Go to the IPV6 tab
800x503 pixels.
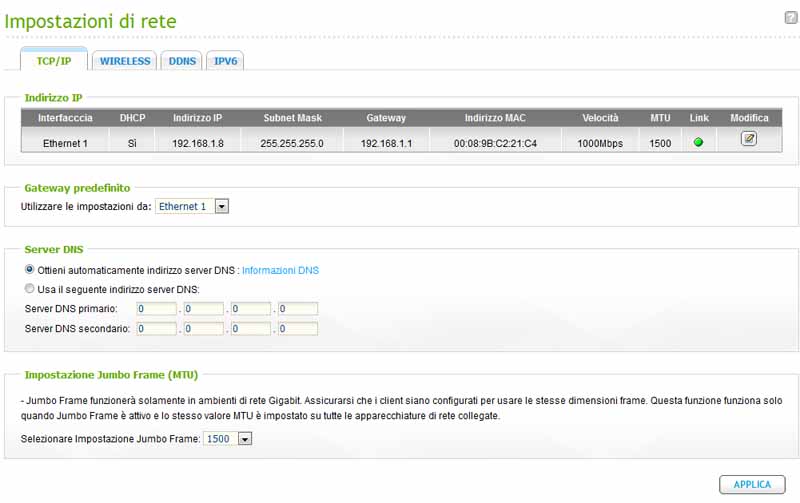pyautogui.click(x=225, y=61)
